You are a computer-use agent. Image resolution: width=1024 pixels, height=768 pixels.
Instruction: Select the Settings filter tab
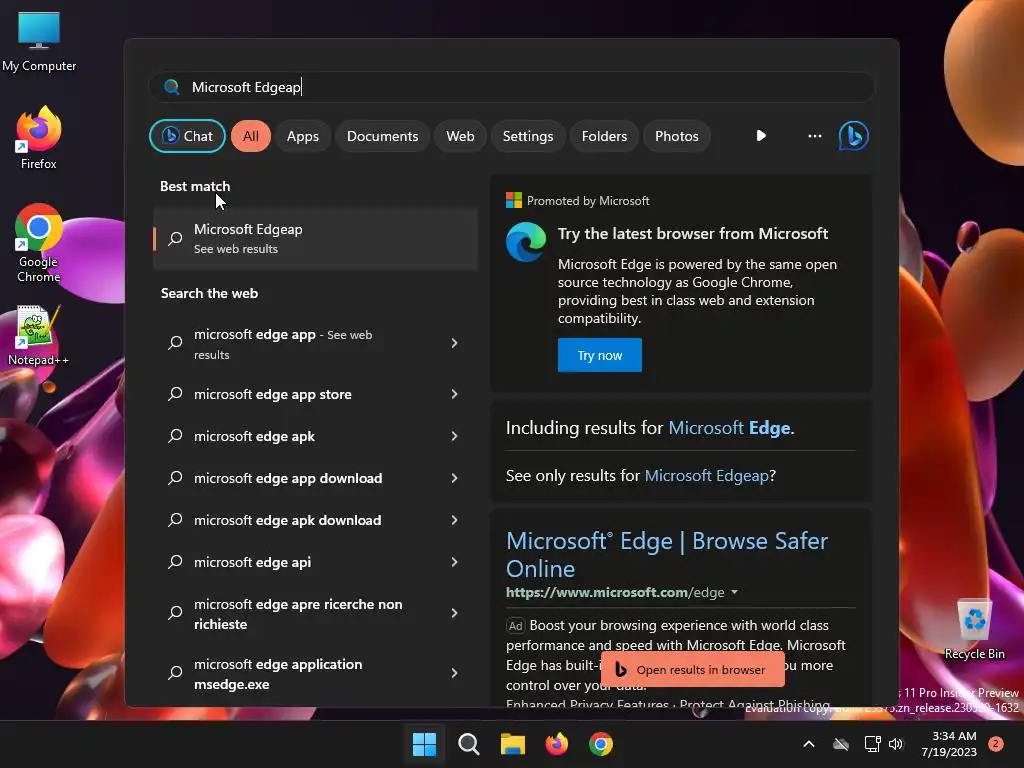click(x=528, y=136)
